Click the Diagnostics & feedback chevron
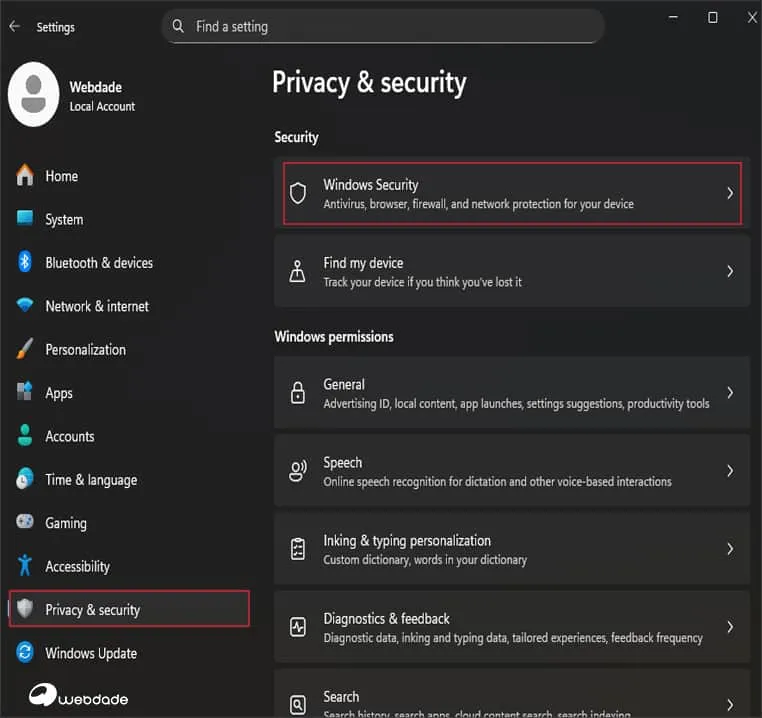This screenshot has height=718, width=762. coord(730,627)
